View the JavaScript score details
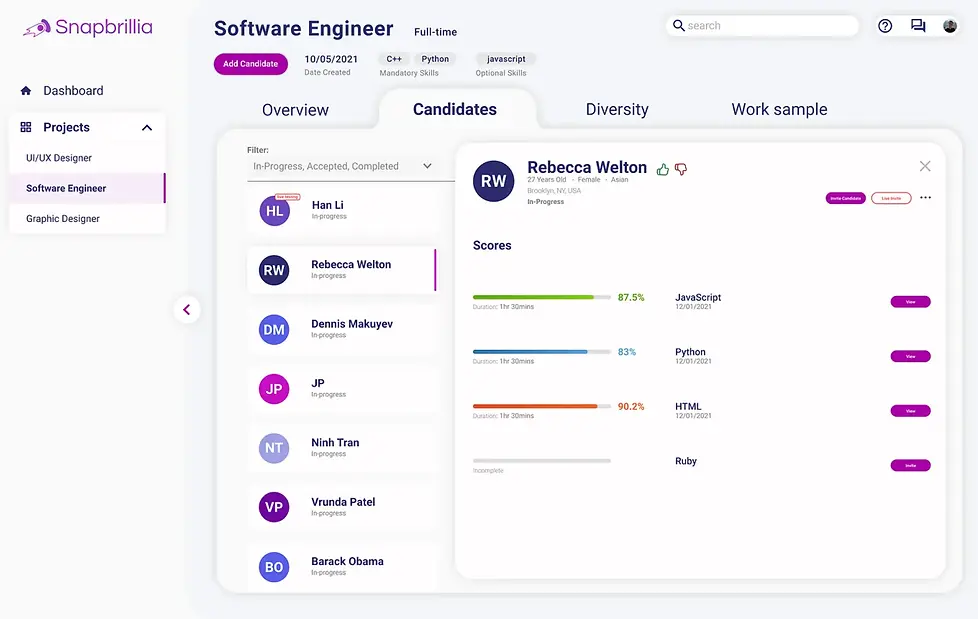 tap(910, 301)
